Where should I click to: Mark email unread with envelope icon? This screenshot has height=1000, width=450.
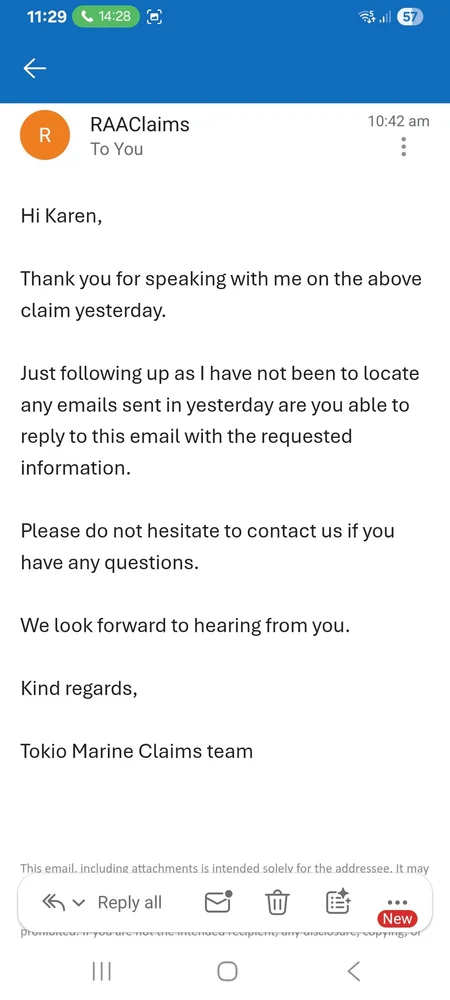(x=218, y=902)
